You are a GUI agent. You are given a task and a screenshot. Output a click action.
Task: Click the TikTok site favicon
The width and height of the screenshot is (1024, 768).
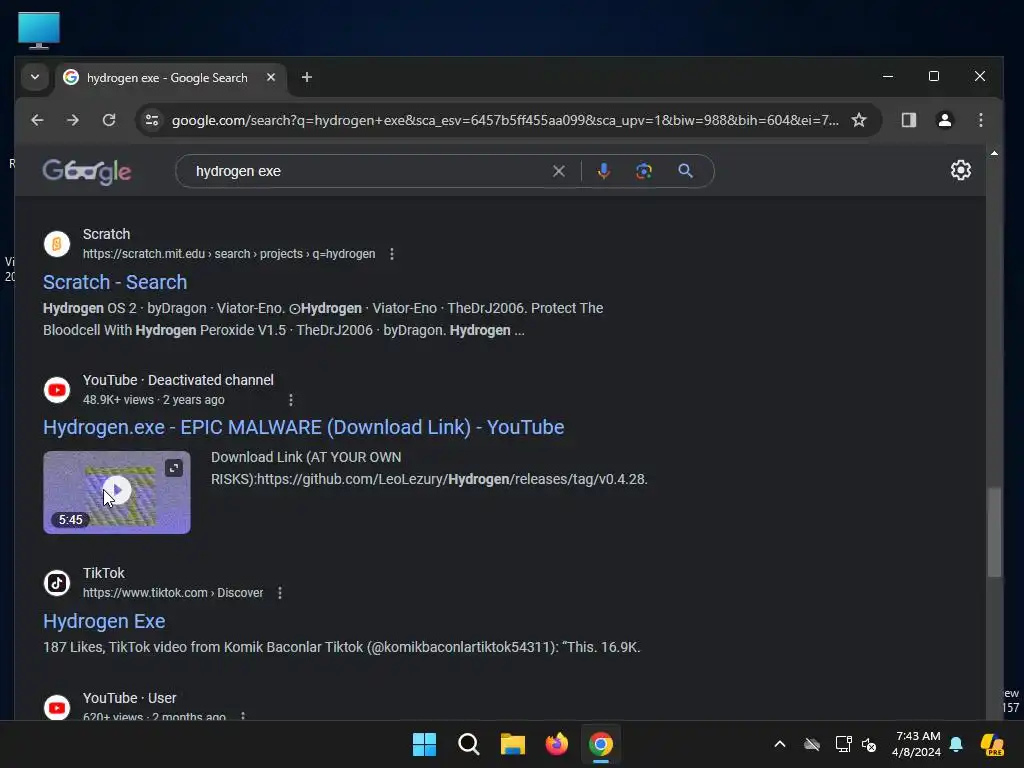click(57, 583)
